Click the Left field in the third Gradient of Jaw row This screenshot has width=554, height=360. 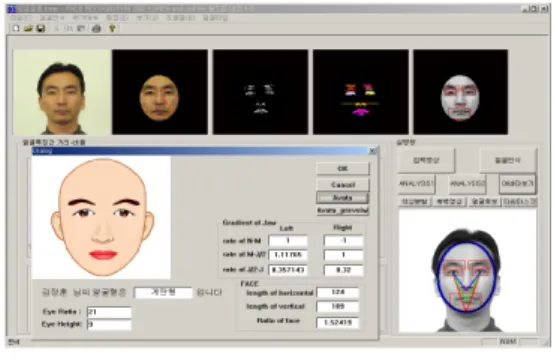pos(288,270)
